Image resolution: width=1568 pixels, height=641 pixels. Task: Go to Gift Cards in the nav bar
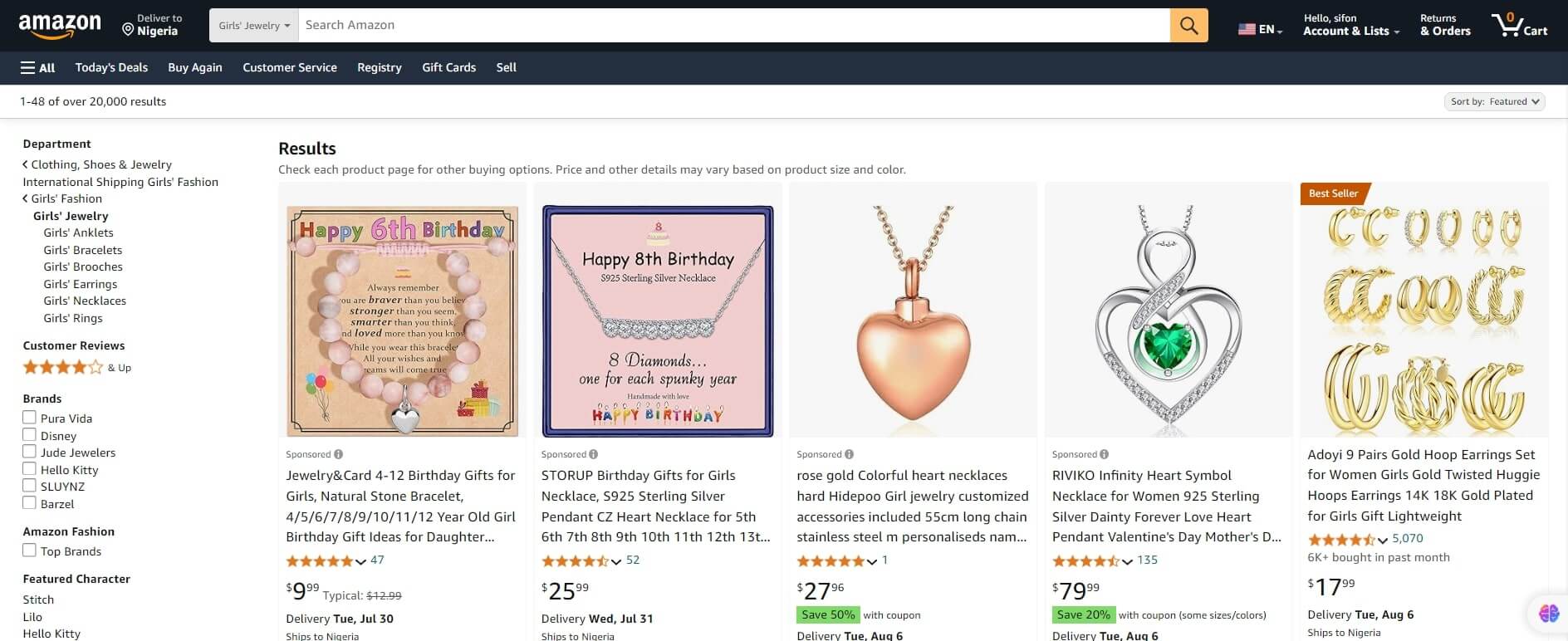point(448,67)
